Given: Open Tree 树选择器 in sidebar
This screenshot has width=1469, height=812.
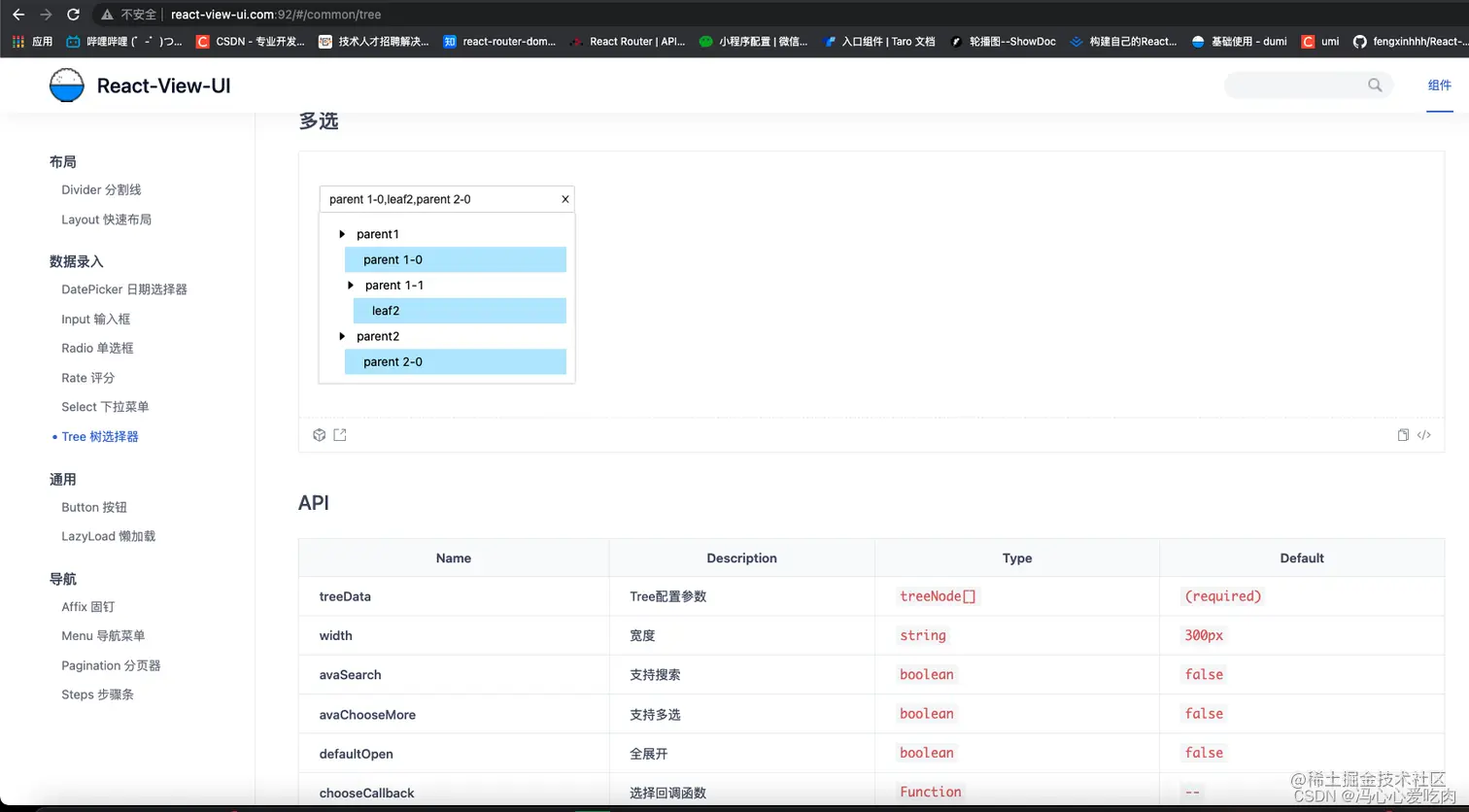Looking at the screenshot, I should [x=100, y=436].
